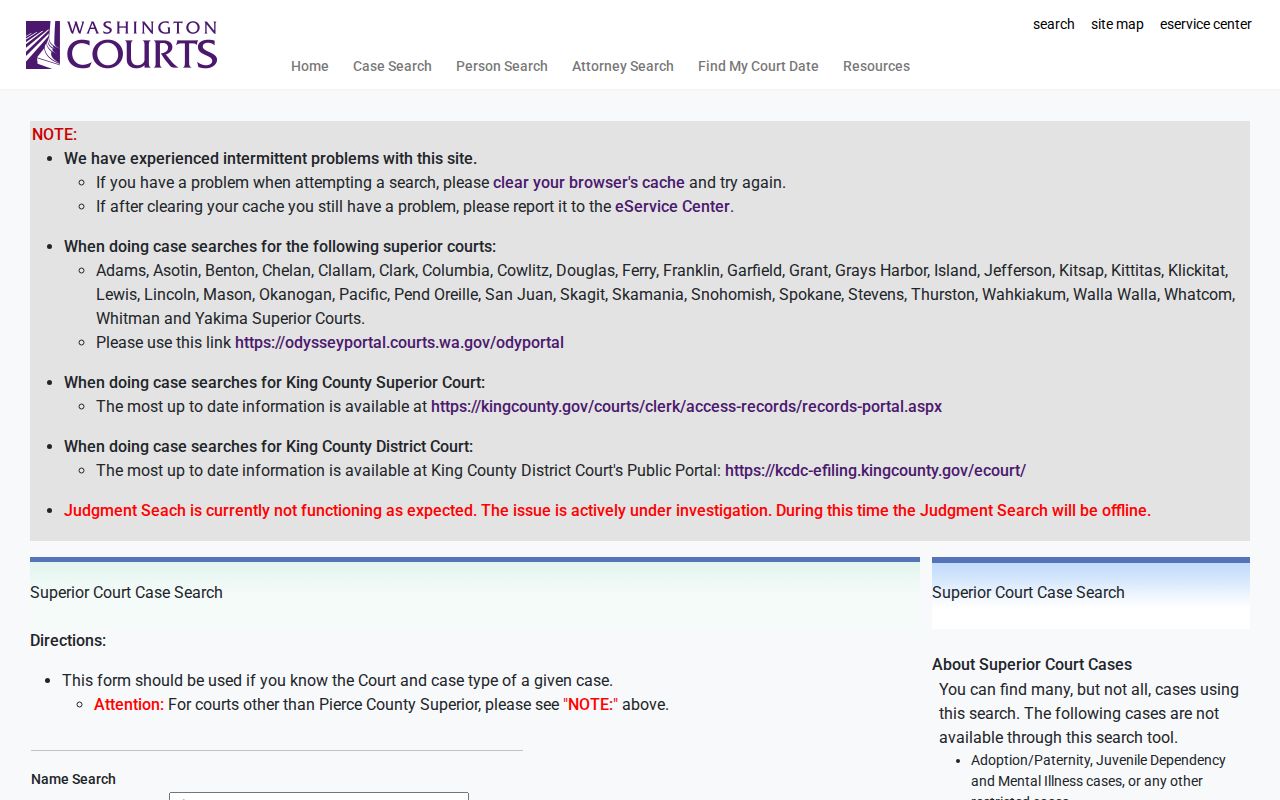The image size is (1280, 800).
Task: Open King County records-portal link
Action: pos(686,406)
